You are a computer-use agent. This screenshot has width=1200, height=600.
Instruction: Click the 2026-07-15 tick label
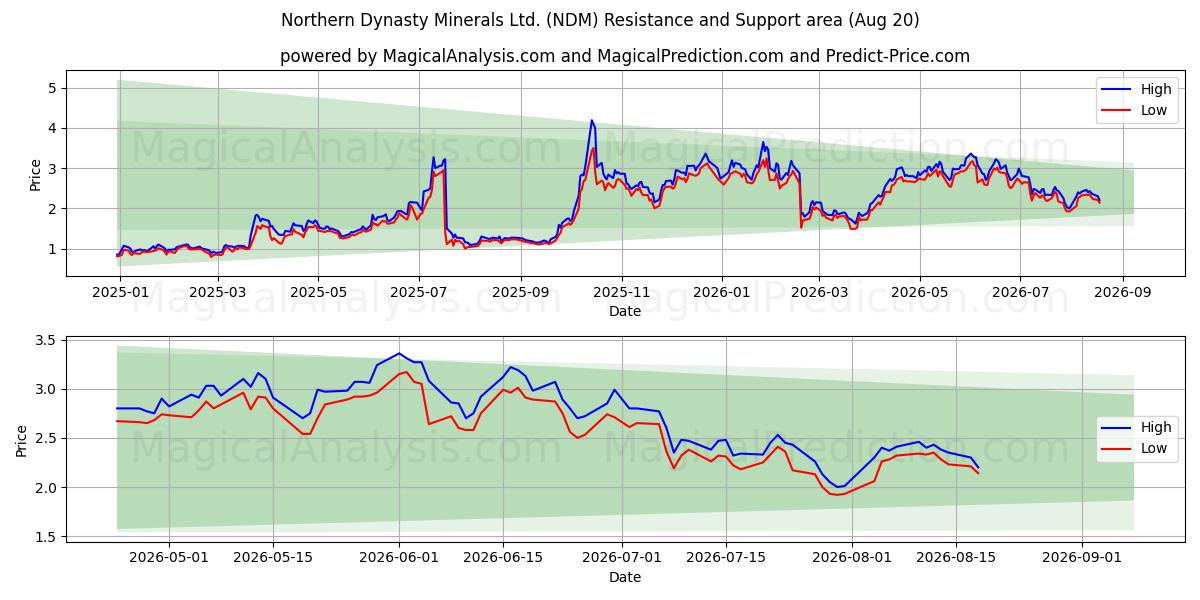[x=726, y=556]
